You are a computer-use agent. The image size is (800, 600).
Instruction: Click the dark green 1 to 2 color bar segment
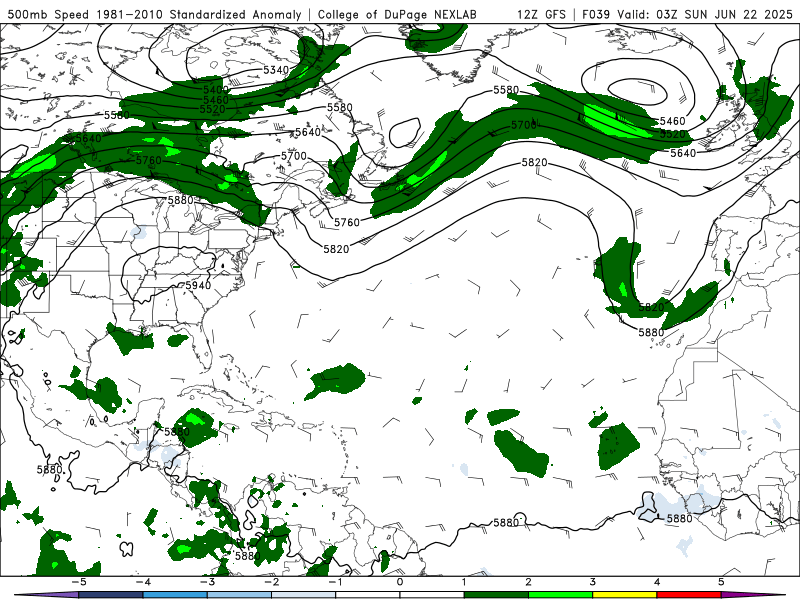pyautogui.click(x=496, y=595)
